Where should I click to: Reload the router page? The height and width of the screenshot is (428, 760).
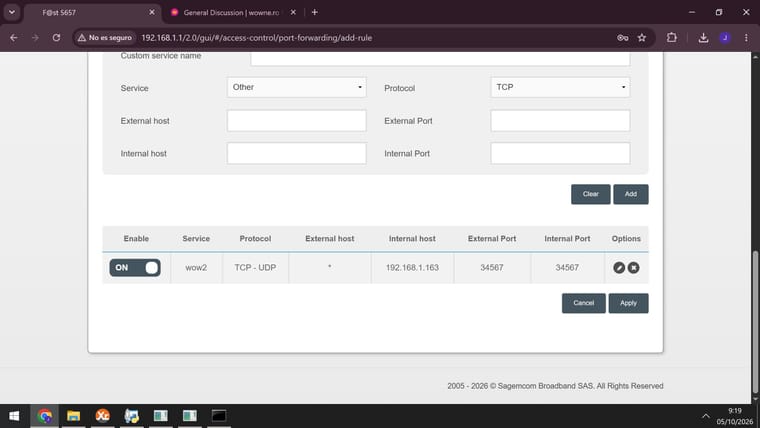pos(56,37)
